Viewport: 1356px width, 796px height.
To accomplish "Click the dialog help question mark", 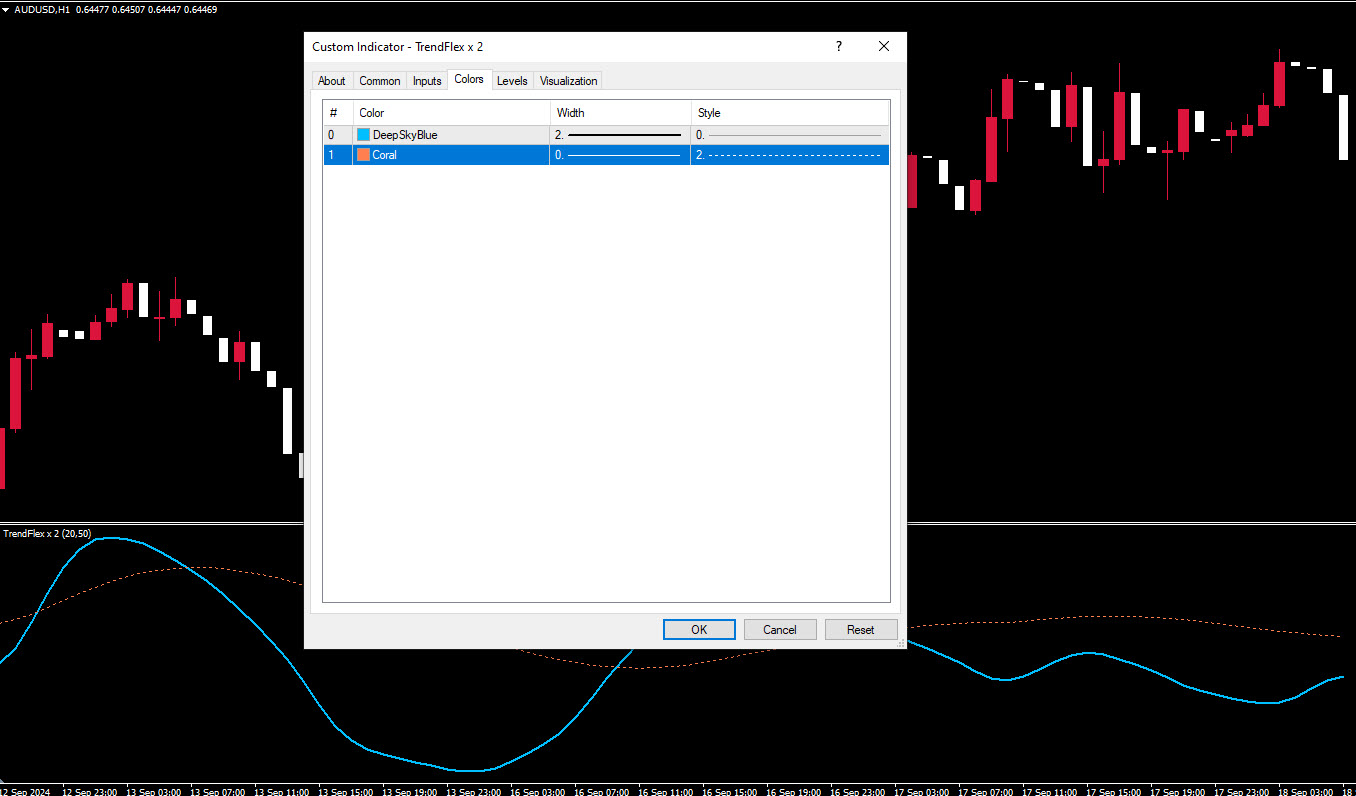I will [839, 46].
